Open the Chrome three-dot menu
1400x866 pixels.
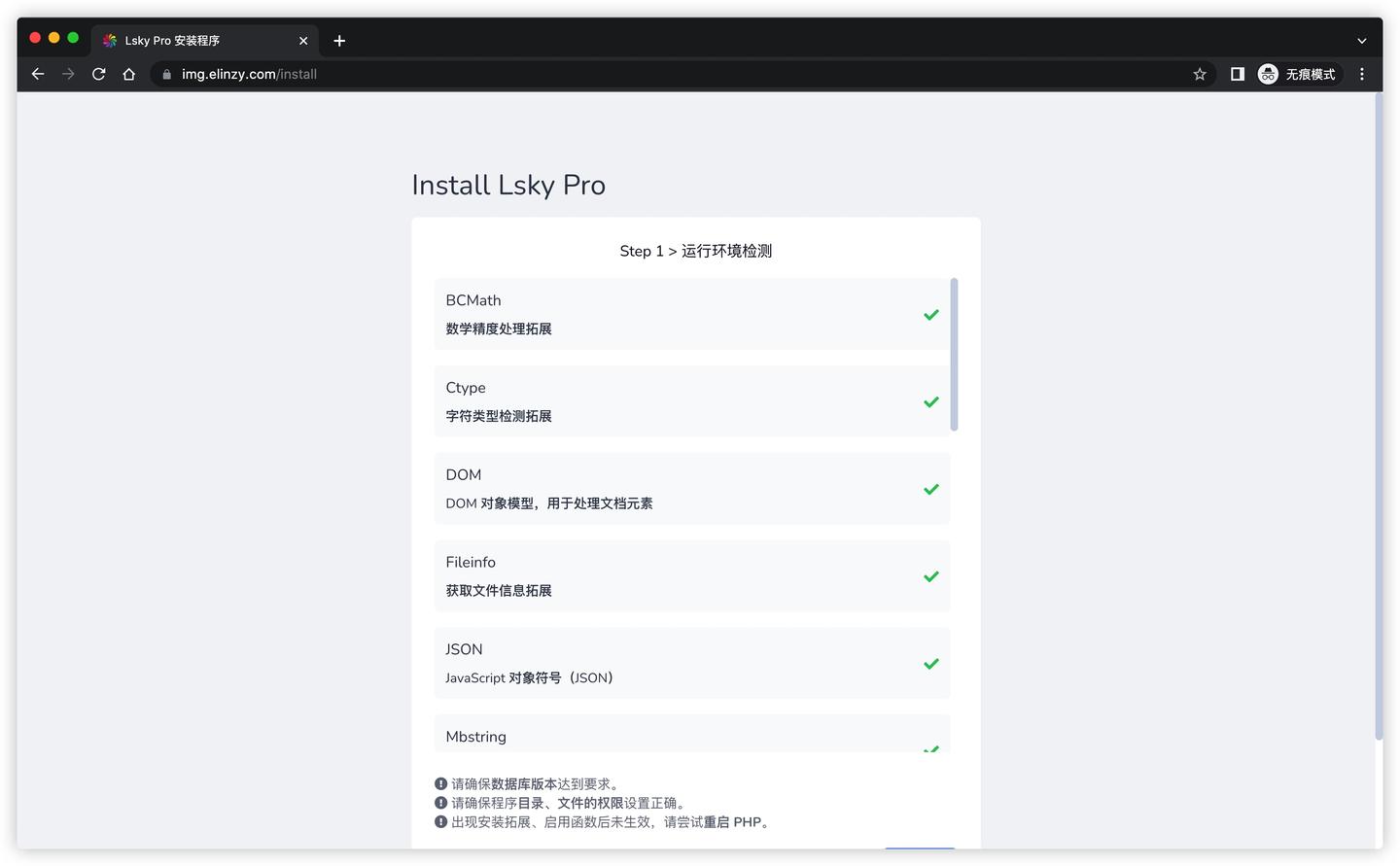pyautogui.click(x=1362, y=73)
